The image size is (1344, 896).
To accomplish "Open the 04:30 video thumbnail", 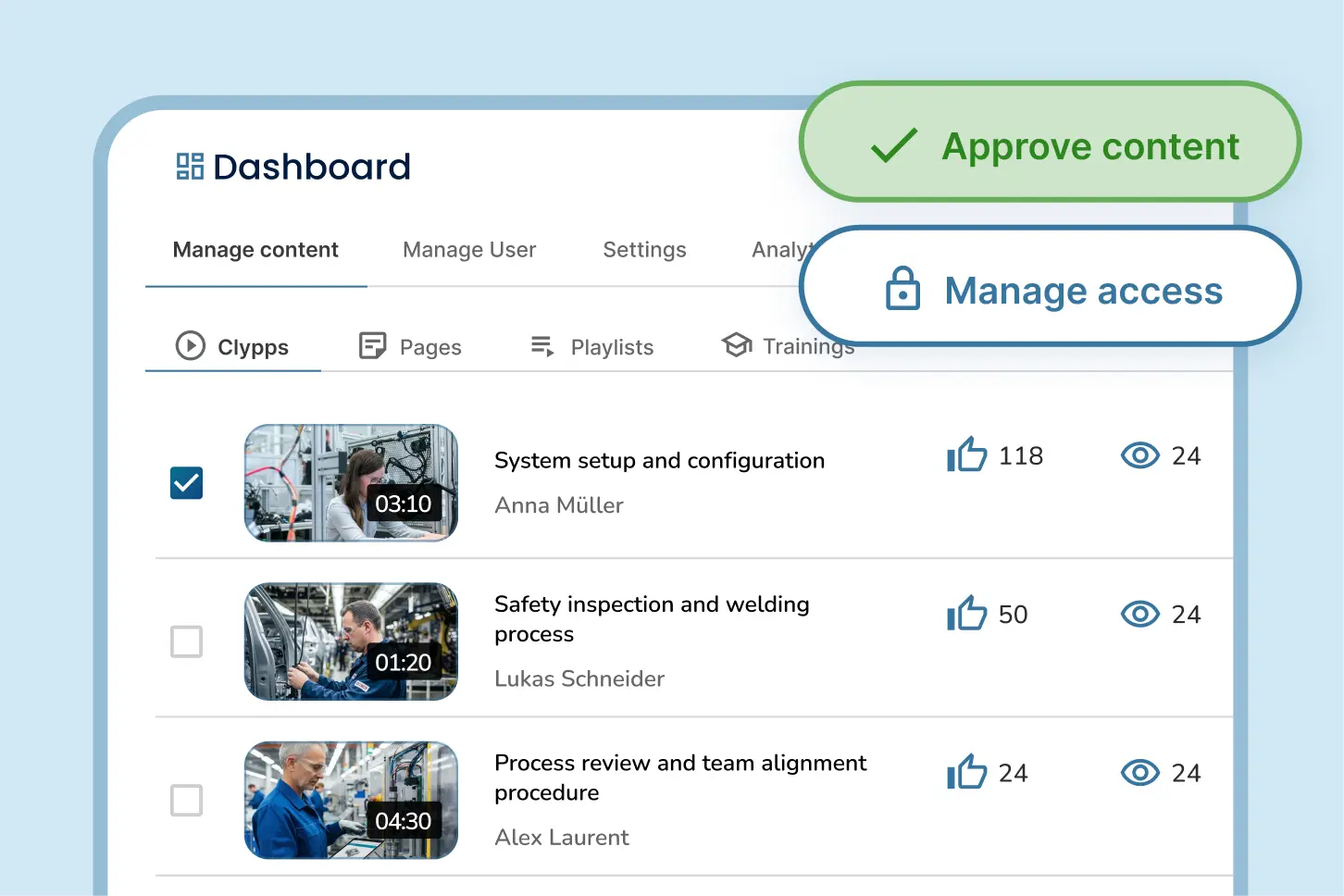I will (x=351, y=800).
